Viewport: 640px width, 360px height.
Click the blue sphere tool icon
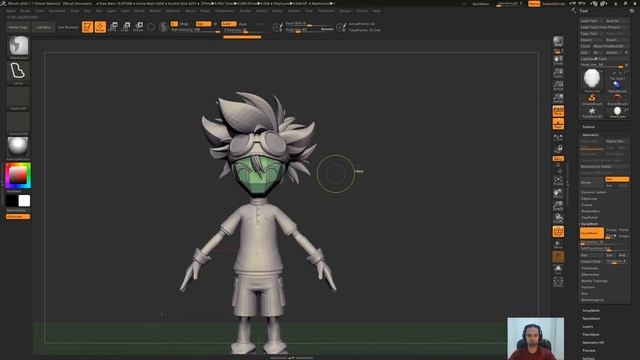coord(617,86)
